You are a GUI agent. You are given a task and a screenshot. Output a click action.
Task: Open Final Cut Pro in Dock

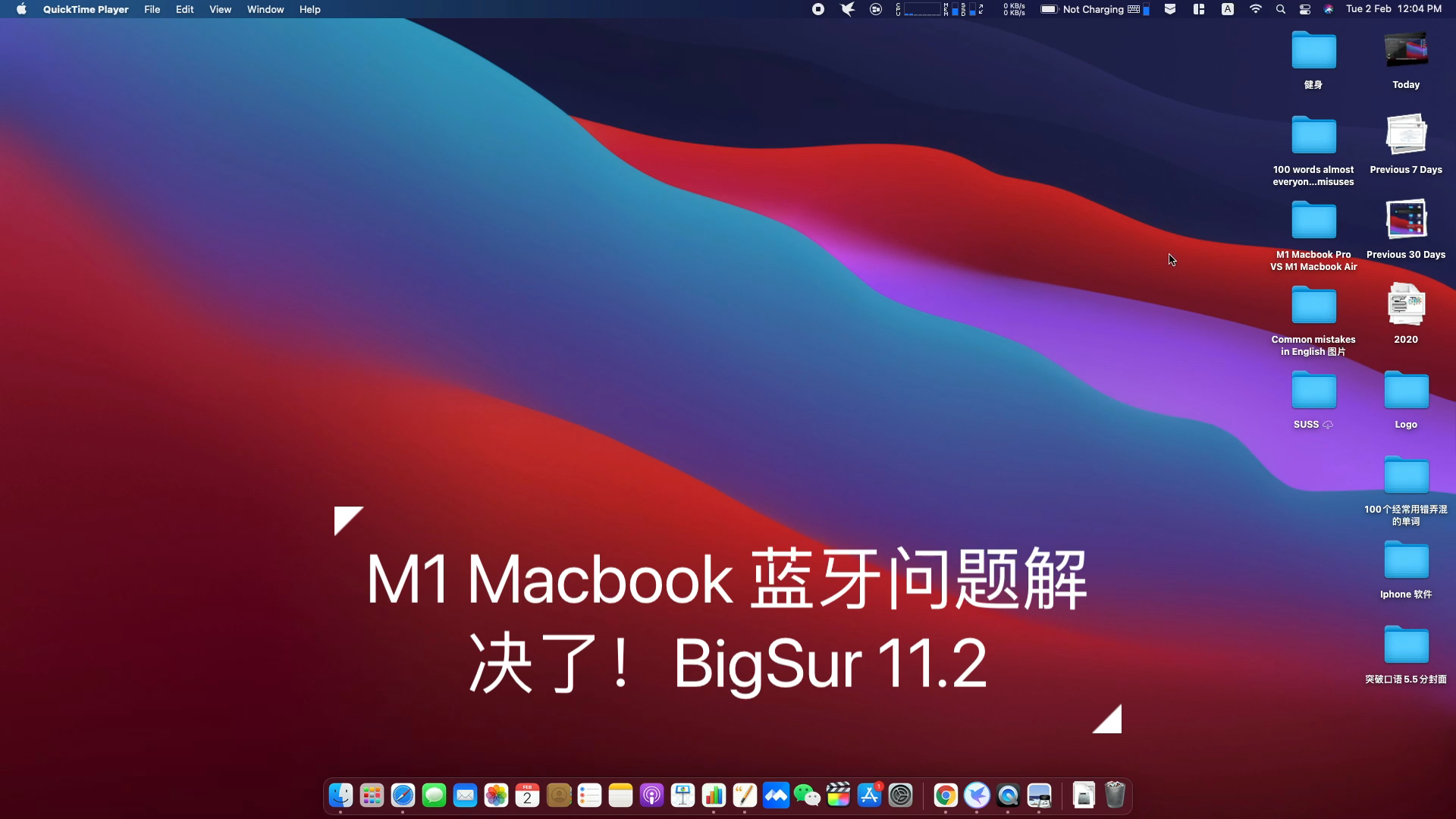tap(838, 795)
